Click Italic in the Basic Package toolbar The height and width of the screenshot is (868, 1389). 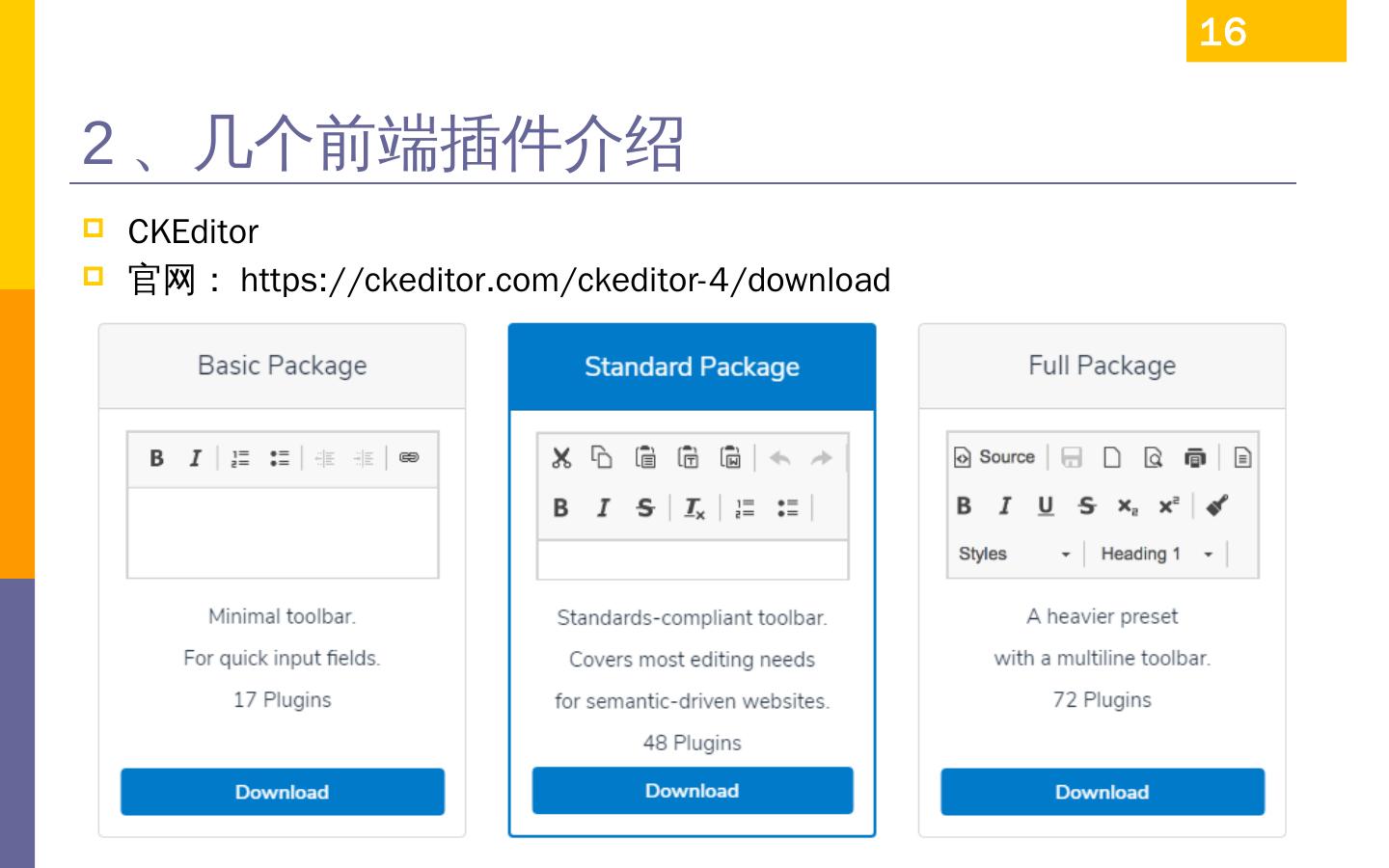(x=196, y=458)
